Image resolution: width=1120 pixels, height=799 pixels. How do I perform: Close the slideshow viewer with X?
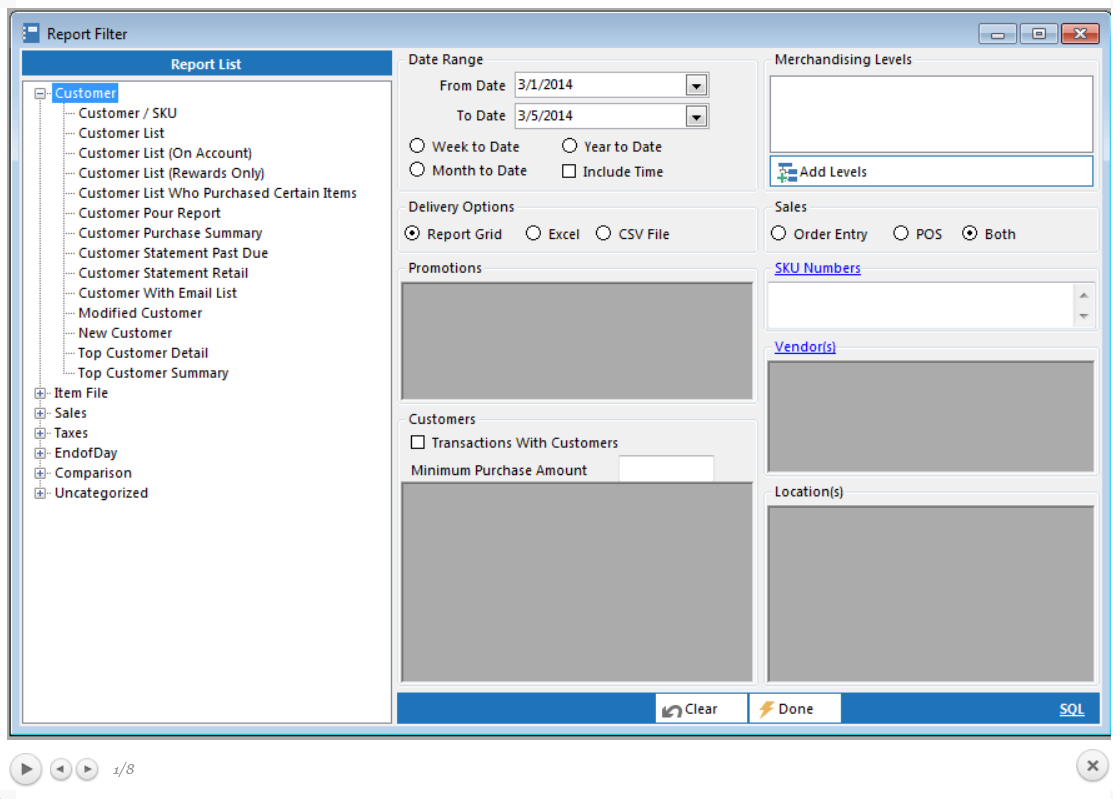point(1092,767)
